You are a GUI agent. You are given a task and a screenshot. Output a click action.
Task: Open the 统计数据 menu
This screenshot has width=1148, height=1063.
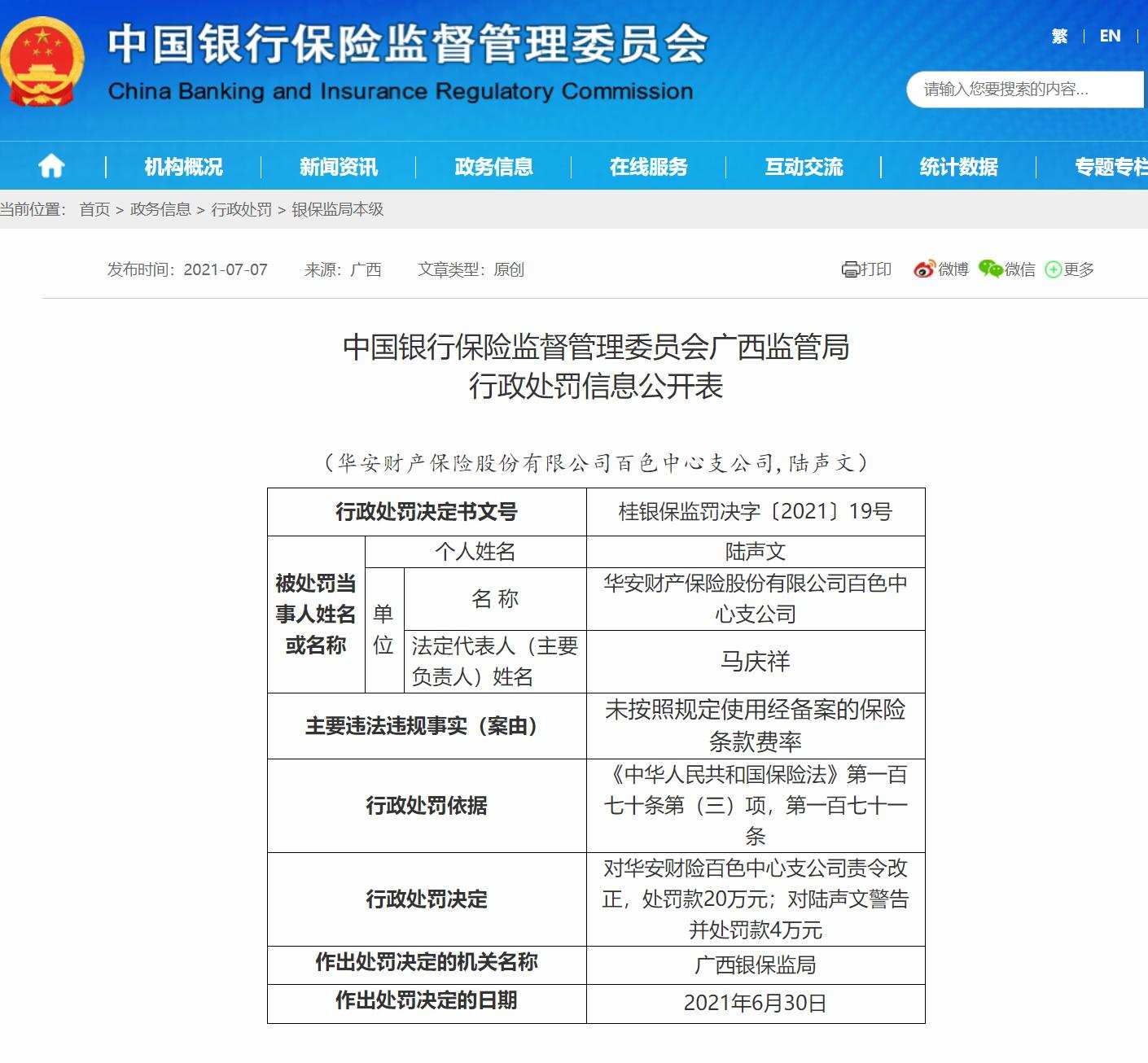pyautogui.click(x=959, y=167)
